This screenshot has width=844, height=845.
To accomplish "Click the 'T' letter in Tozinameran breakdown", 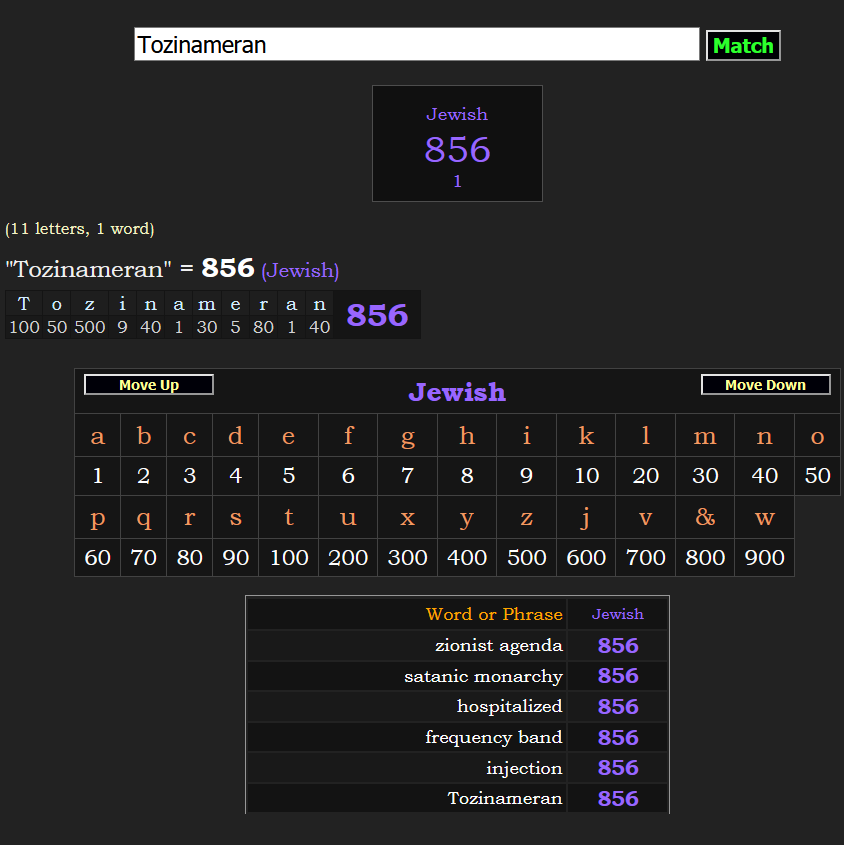I will (24, 304).
